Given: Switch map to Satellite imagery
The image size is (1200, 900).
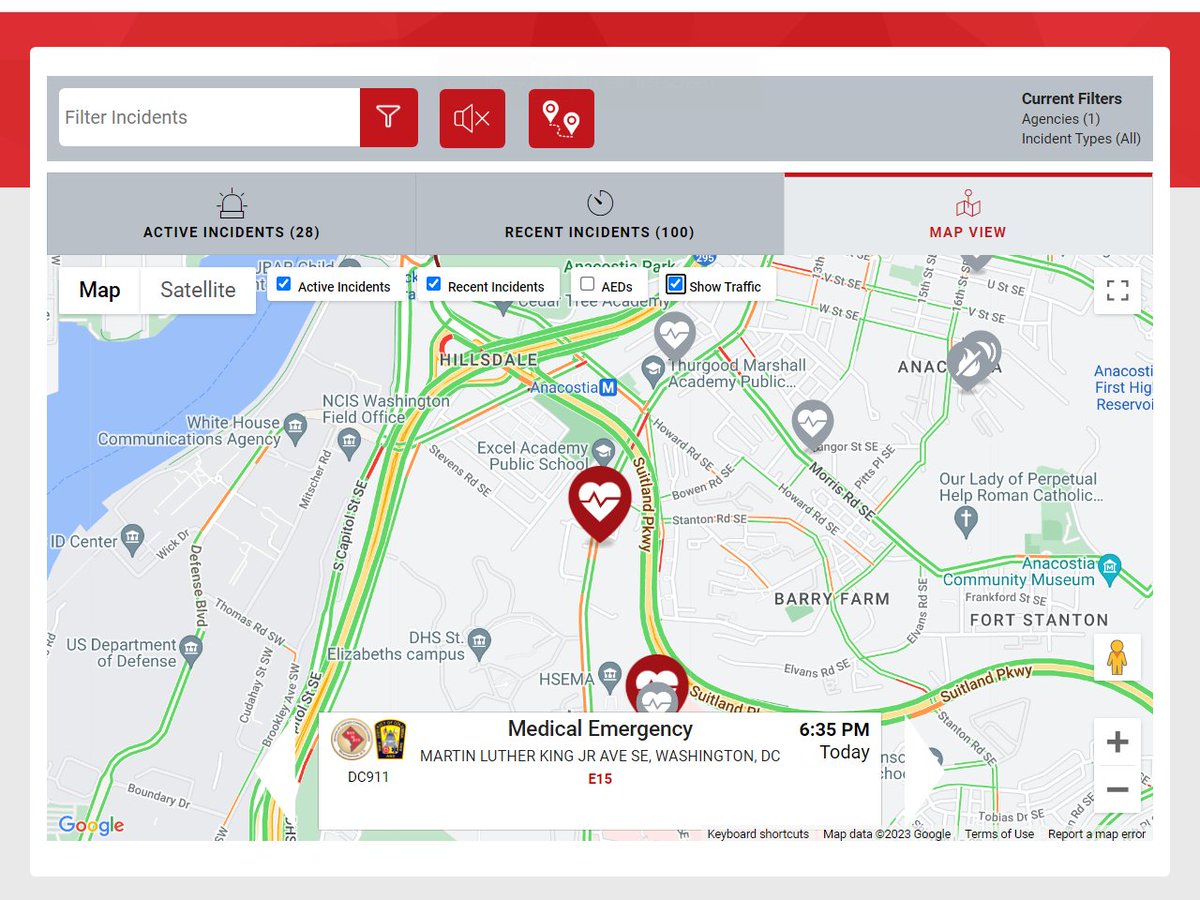Looking at the screenshot, I should tap(198, 290).
